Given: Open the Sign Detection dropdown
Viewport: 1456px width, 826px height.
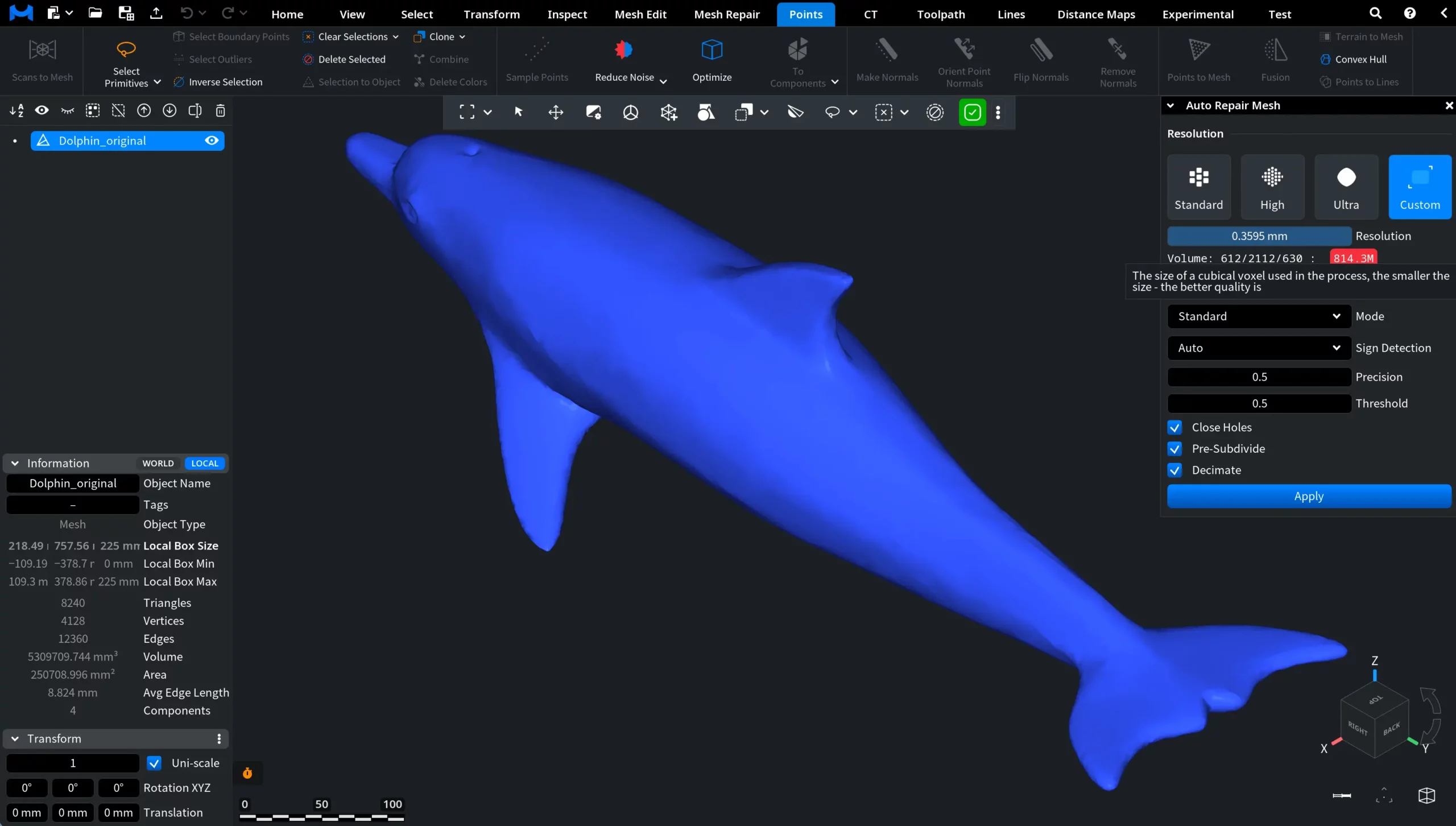Looking at the screenshot, I should [1258, 348].
